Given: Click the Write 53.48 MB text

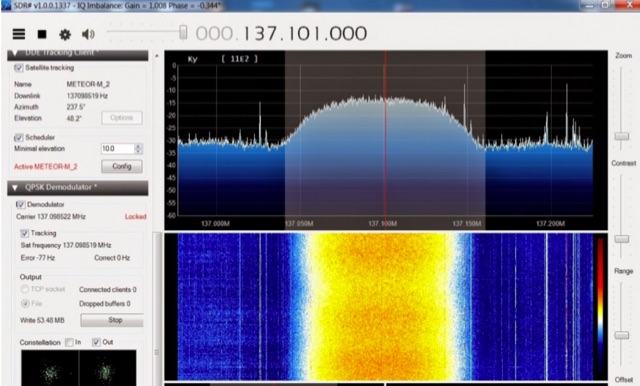Looking at the screenshot, I should click(x=42, y=320).
